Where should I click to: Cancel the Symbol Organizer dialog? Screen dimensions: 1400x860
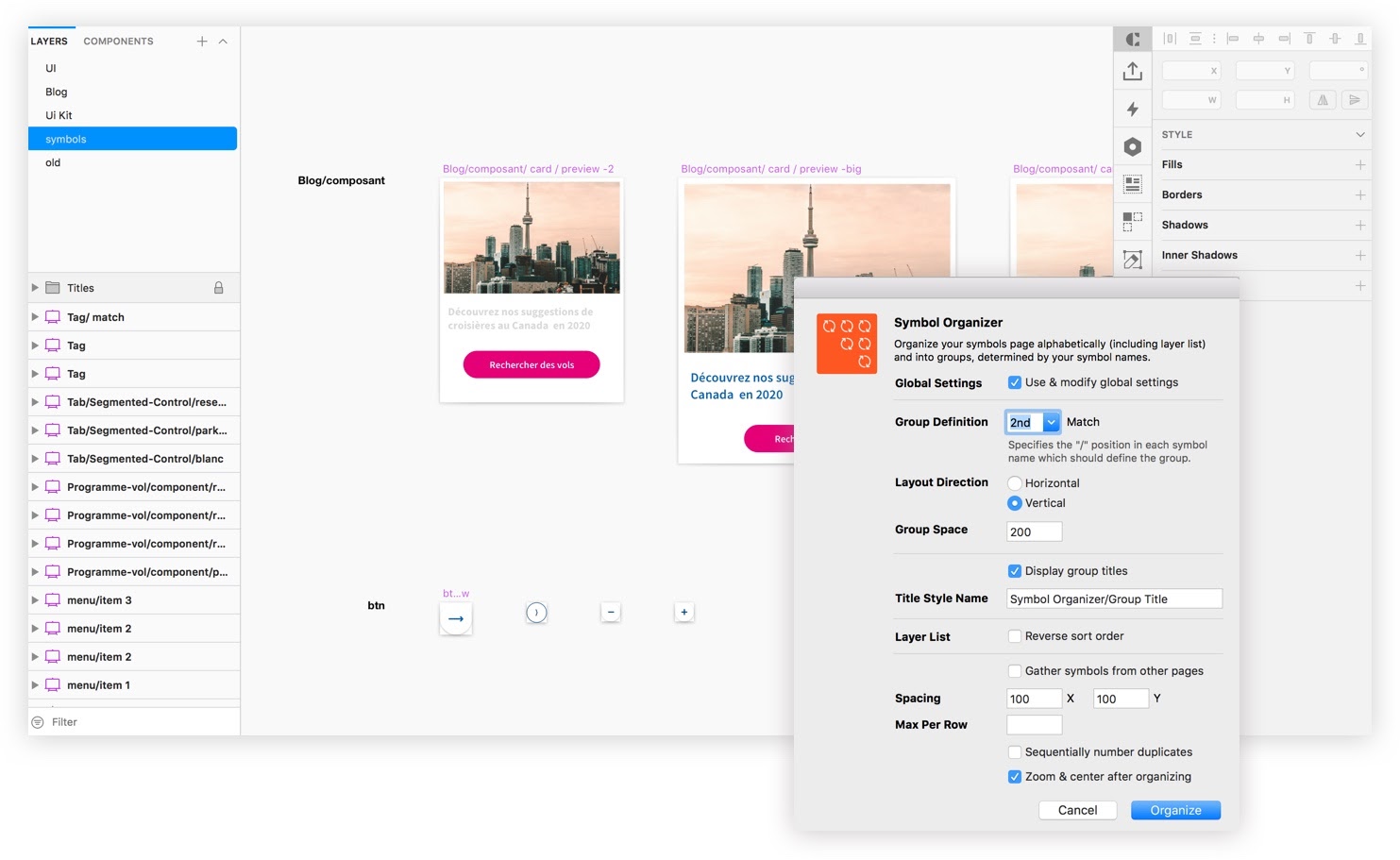[x=1077, y=810]
